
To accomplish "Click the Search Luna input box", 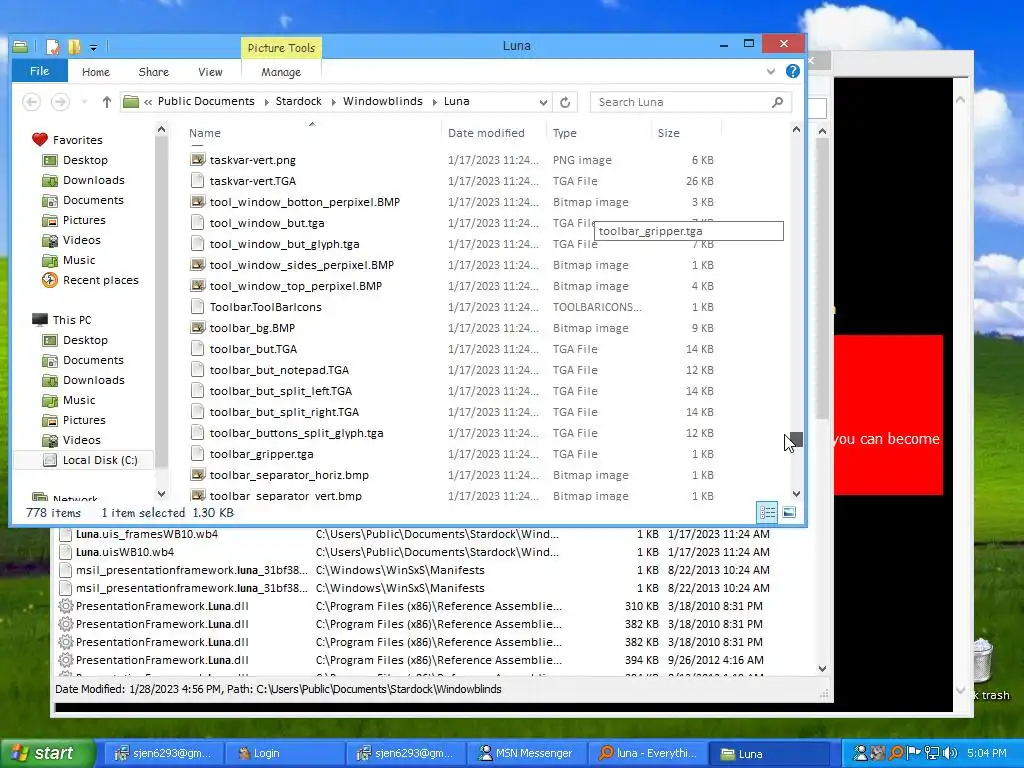I will 679,103.
